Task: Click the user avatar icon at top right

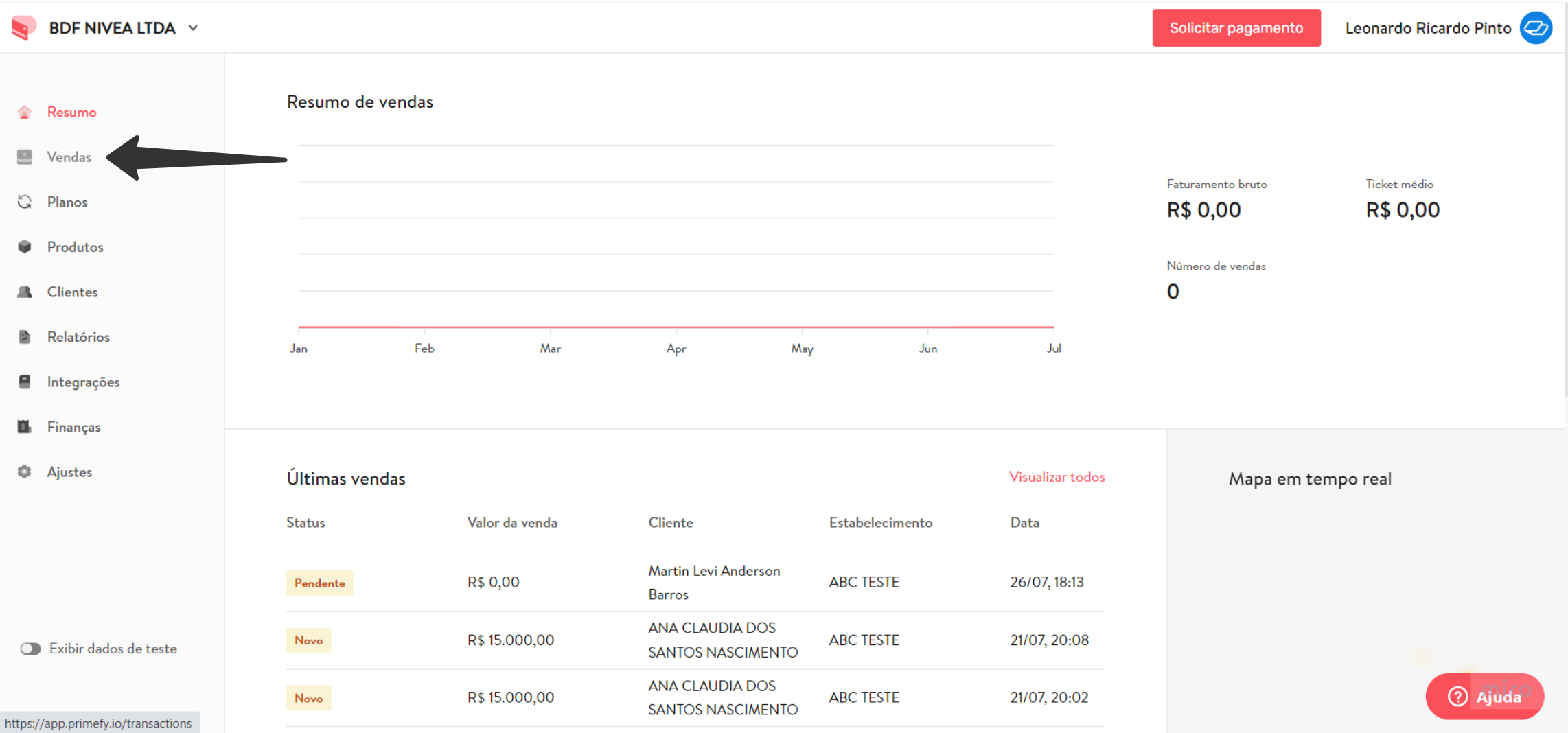Action: (1536, 28)
